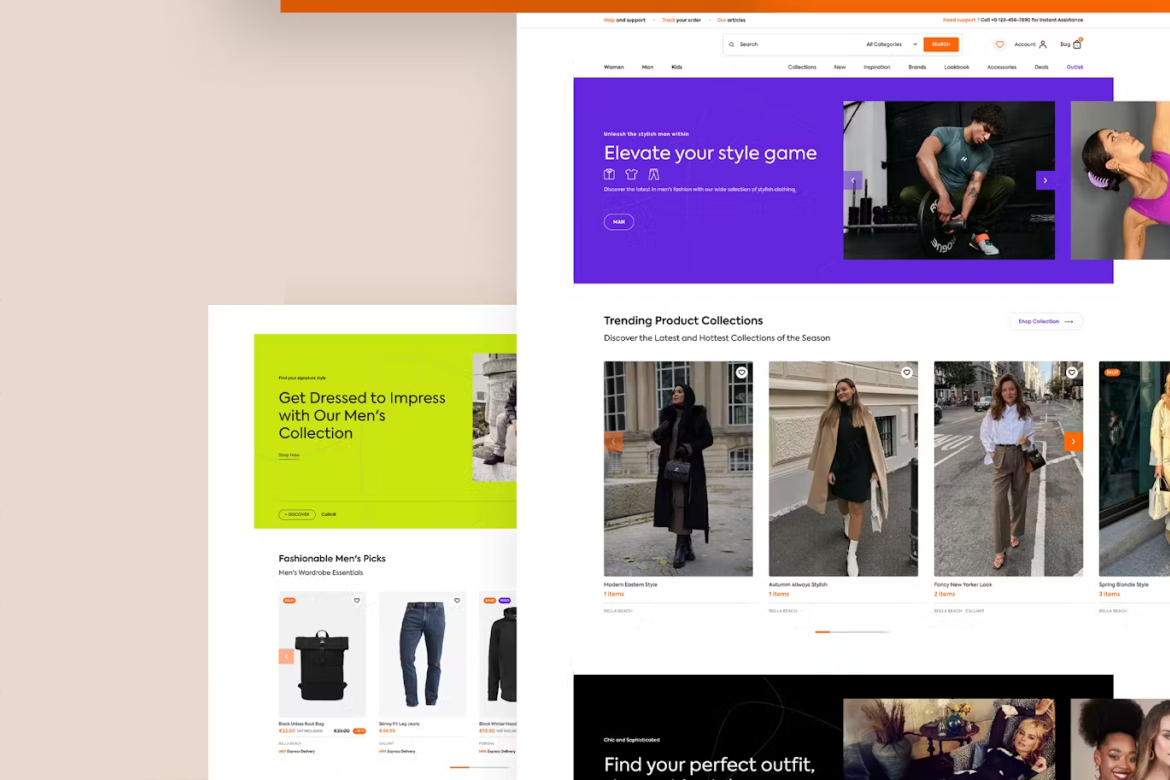Image resolution: width=1170 pixels, height=780 pixels.
Task: Open the Modern Eastern Style collection photo
Action: [x=678, y=469]
